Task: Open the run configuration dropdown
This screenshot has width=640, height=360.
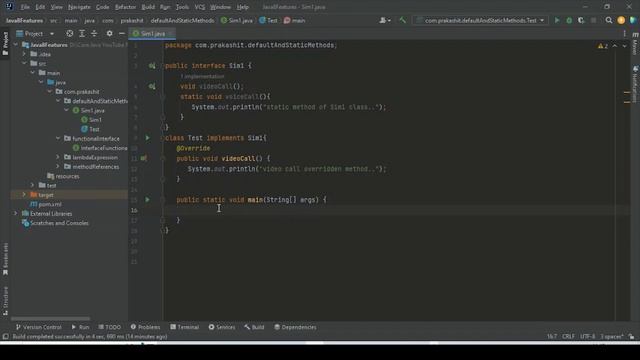Action: pyautogui.click(x=480, y=20)
